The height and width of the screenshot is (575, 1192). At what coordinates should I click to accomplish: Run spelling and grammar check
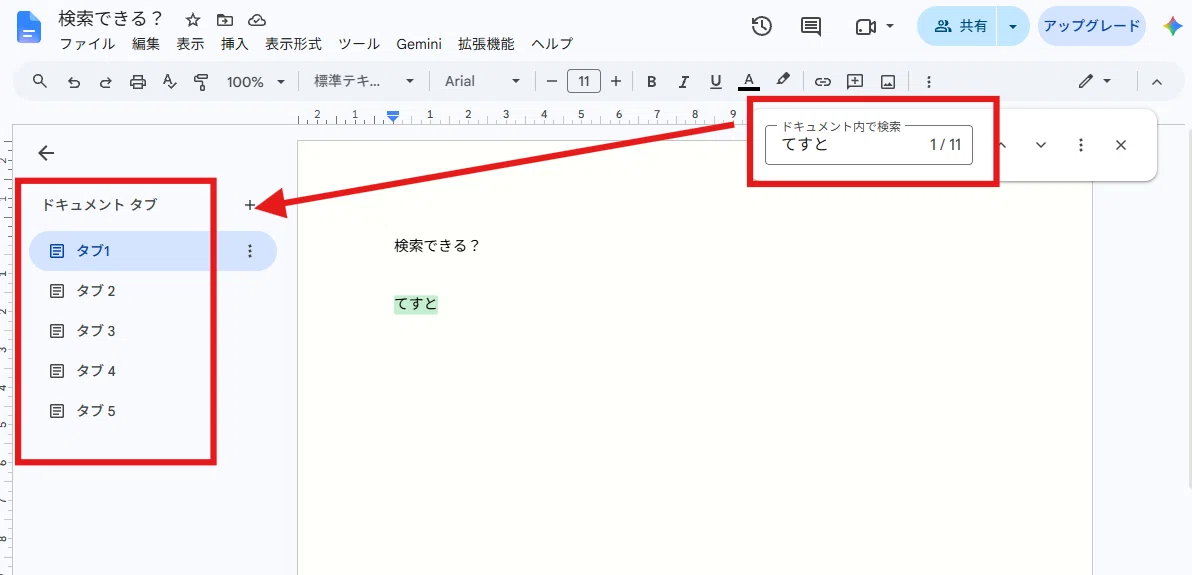pos(170,81)
